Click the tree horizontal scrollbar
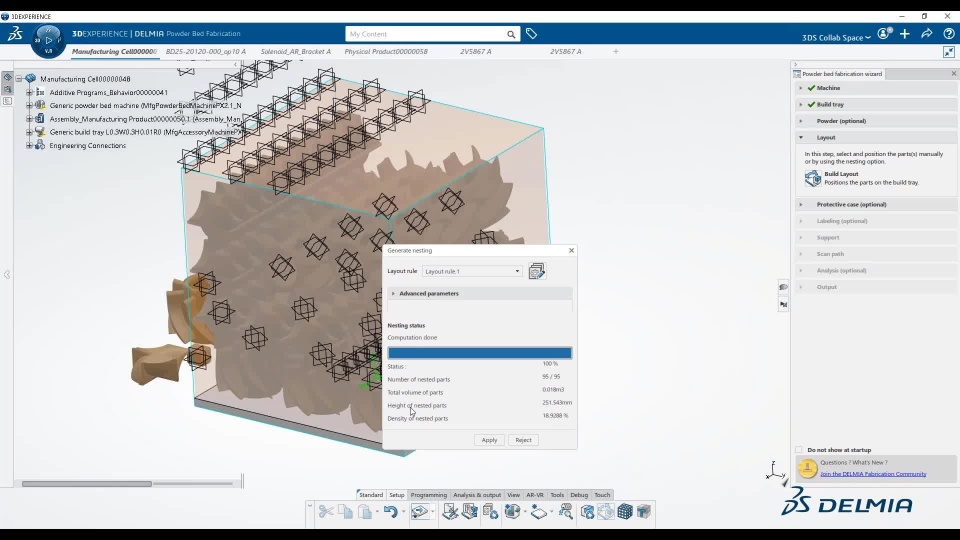Screen dimensions: 960x540 pos(87,484)
